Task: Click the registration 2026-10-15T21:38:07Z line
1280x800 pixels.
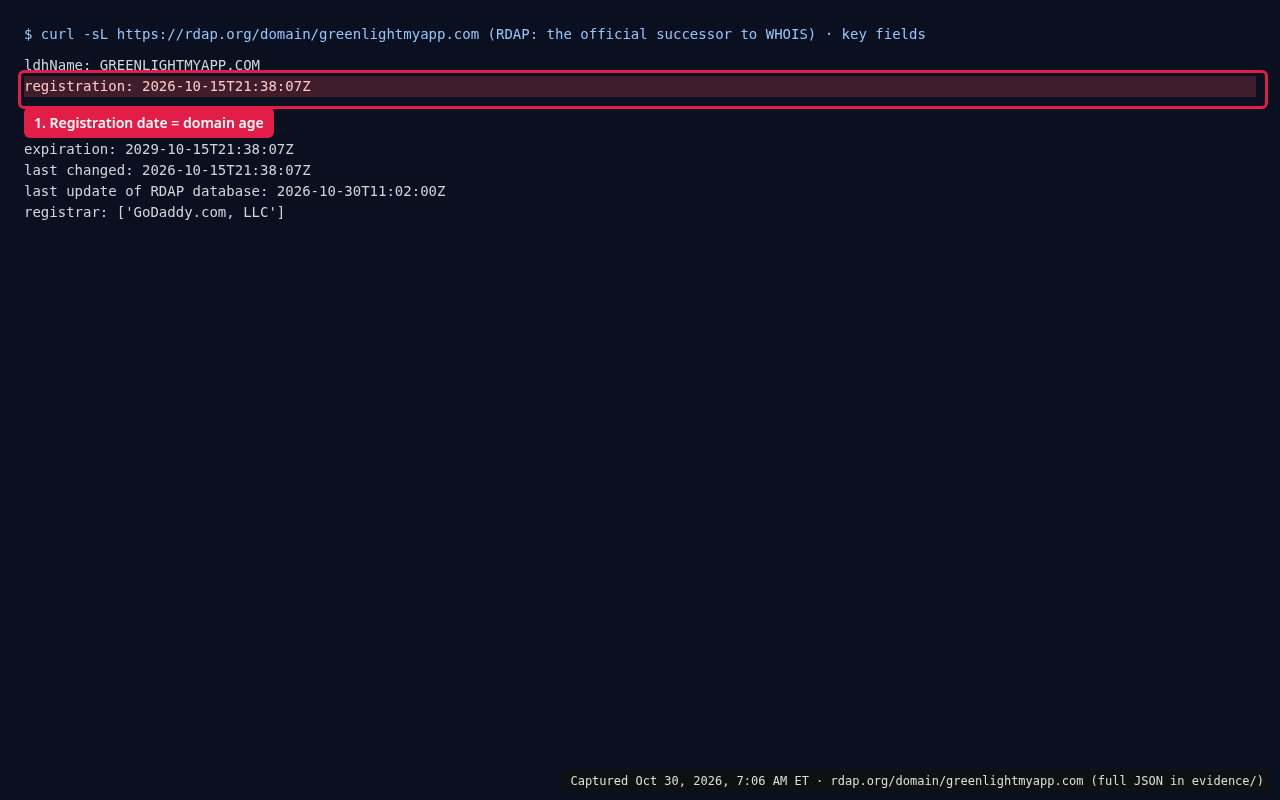Action: pyautogui.click(x=640, y=86)
